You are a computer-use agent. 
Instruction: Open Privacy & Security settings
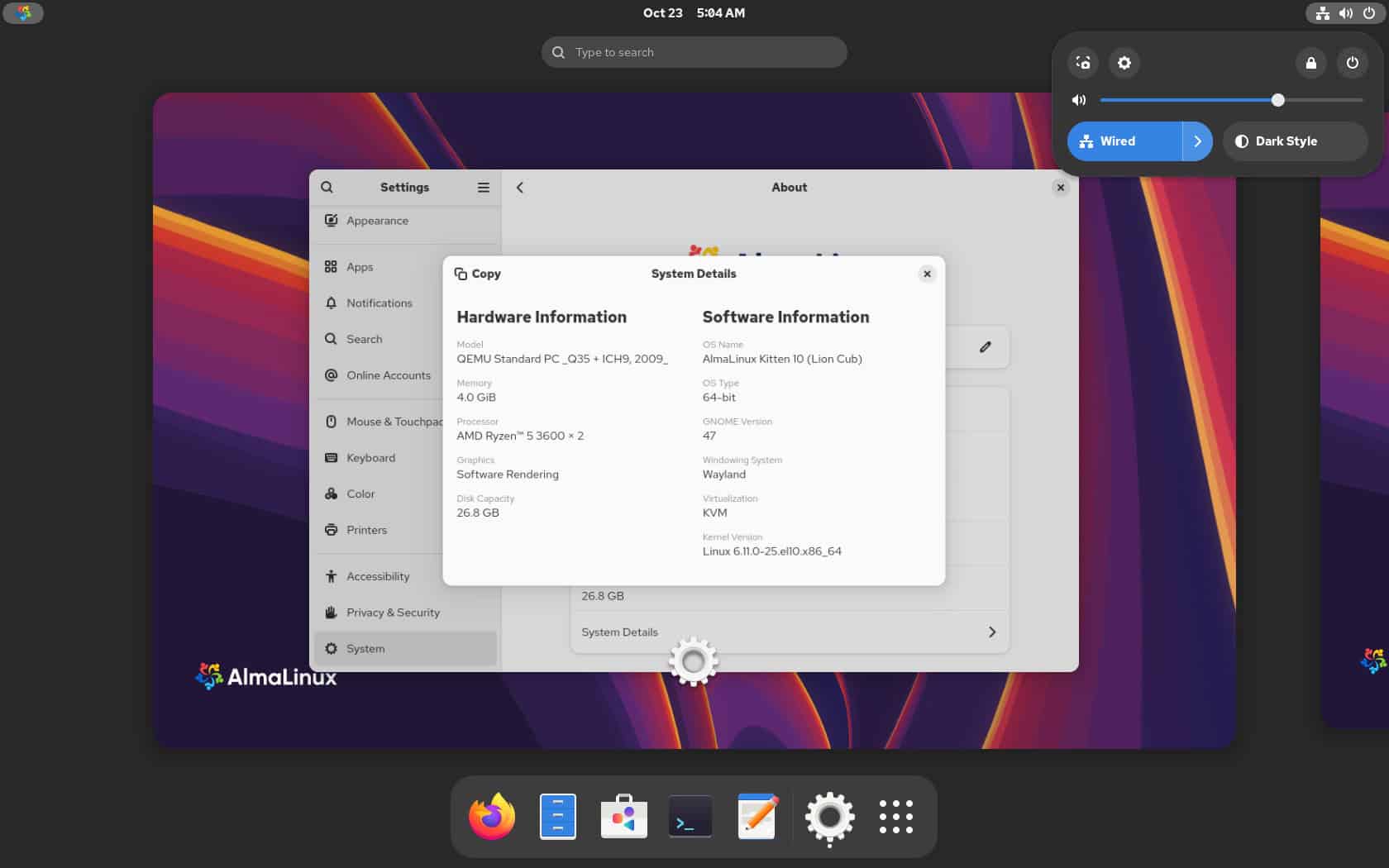tap(393, 613)
